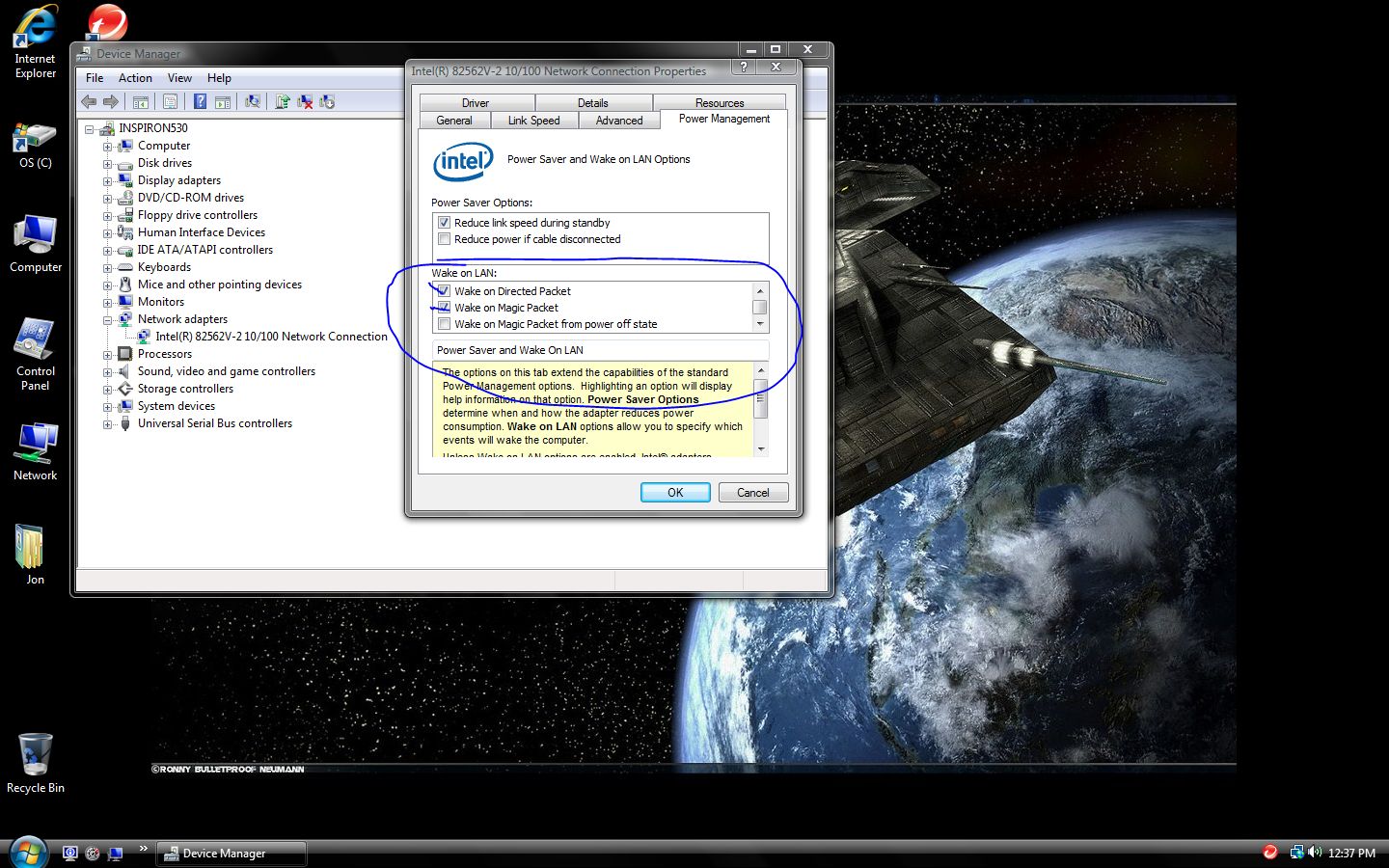Click the Update Driver Software toolbar icon
This screenshot has width=1389, height=868.
point(283,101)
